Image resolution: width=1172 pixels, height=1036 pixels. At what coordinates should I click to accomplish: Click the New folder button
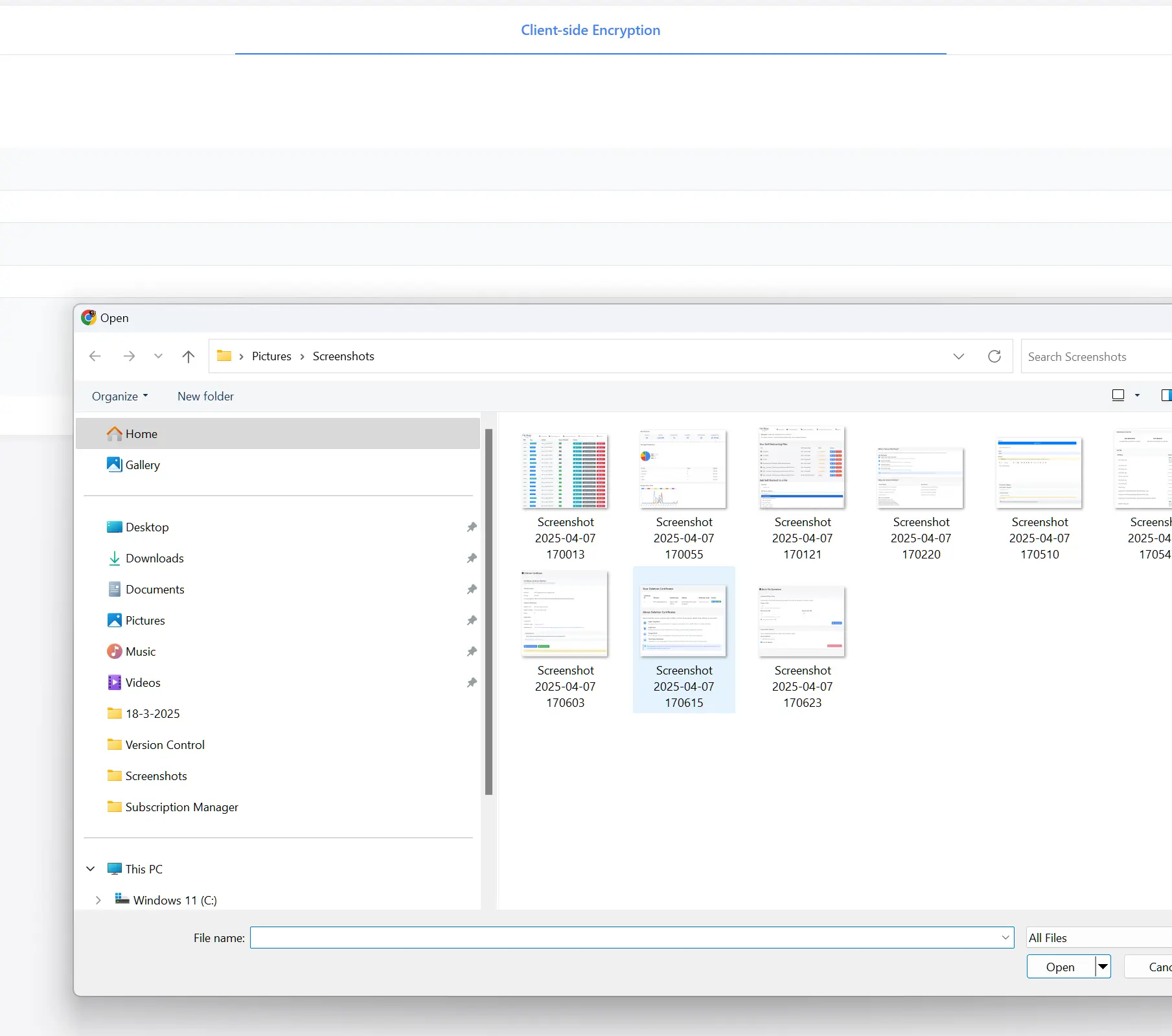(x=205, y=396)
